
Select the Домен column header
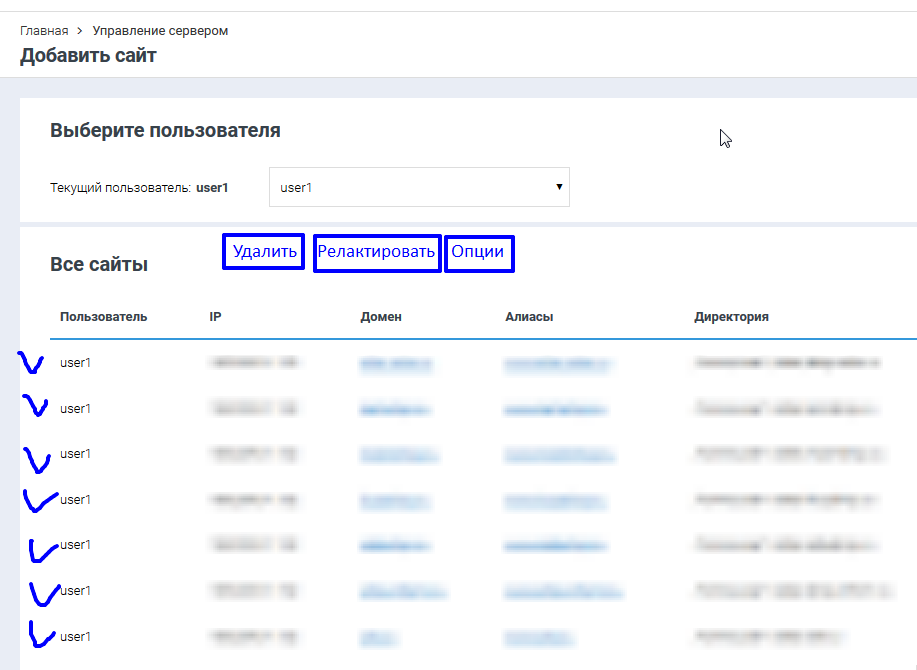381,317
